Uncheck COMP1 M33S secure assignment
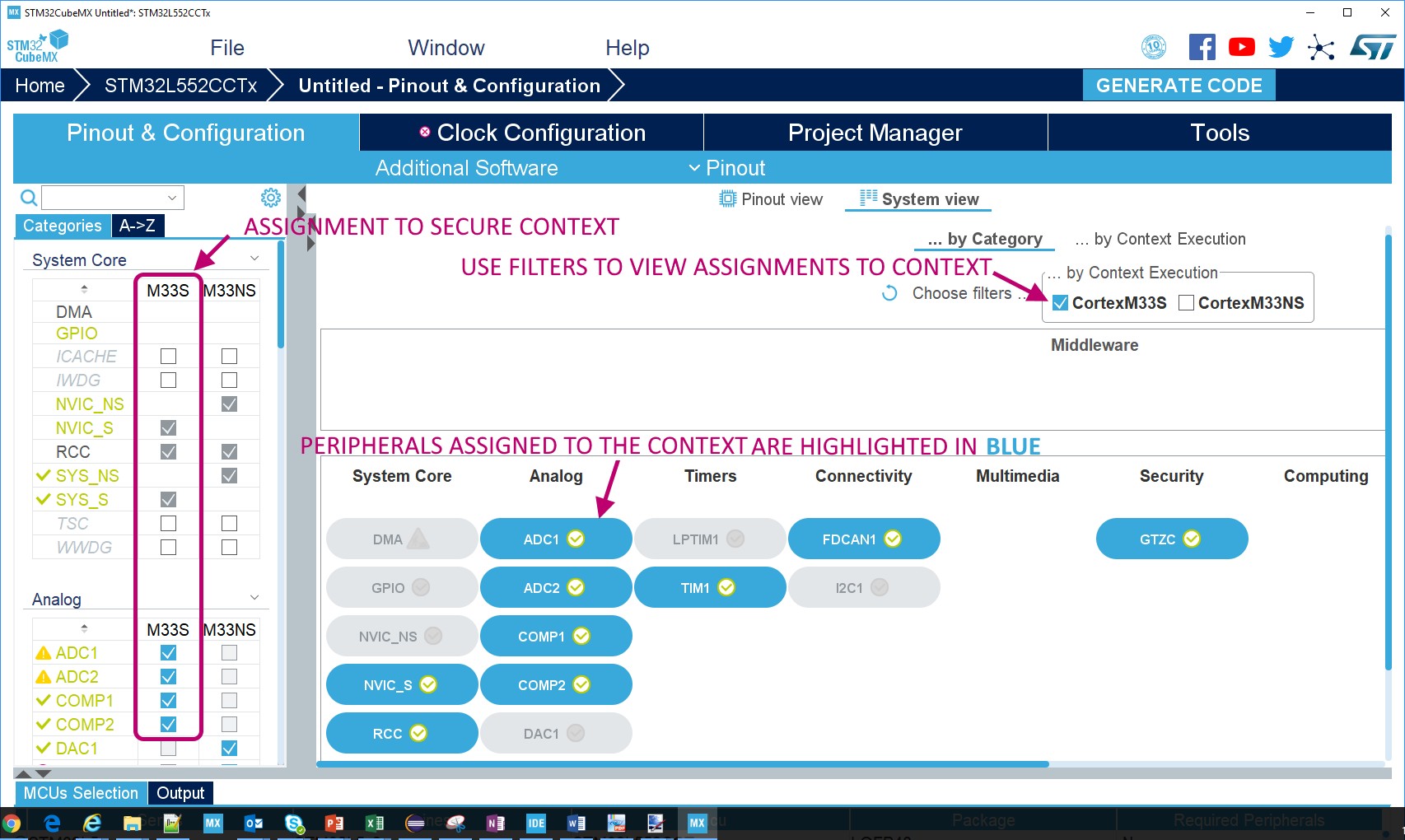 click(168, 700)
